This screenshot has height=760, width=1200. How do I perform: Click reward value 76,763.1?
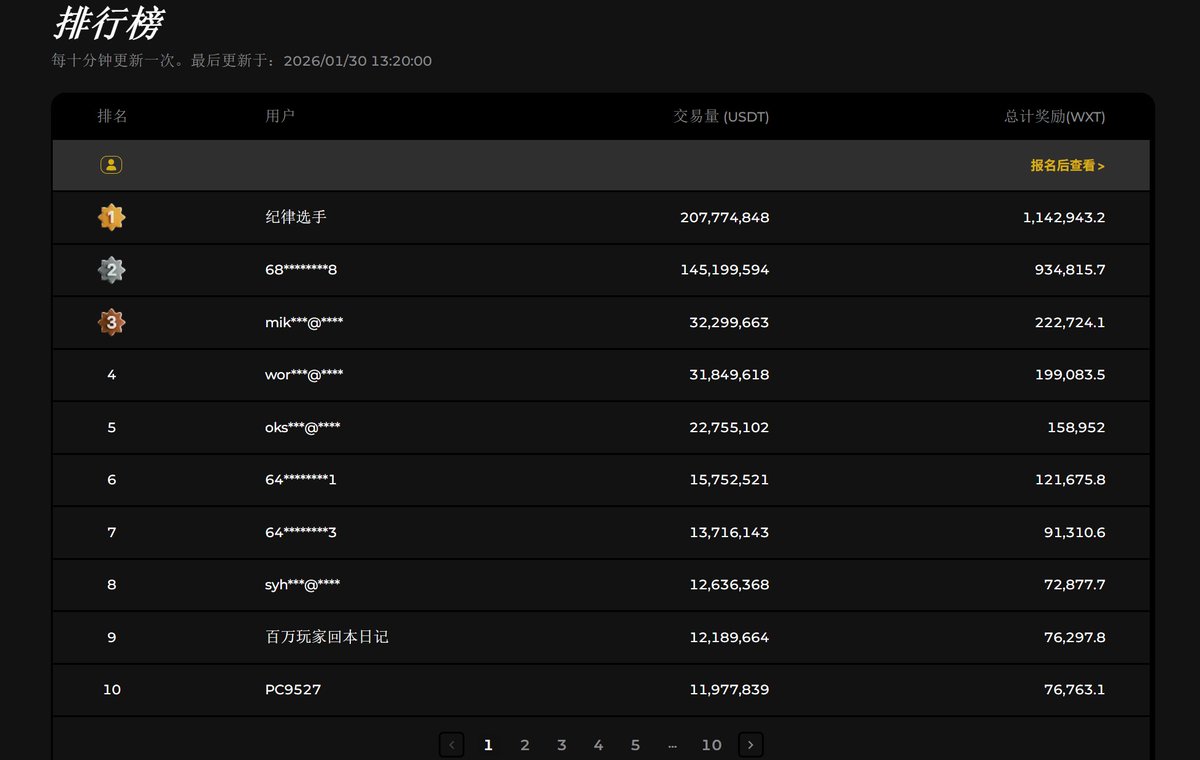1074,689
